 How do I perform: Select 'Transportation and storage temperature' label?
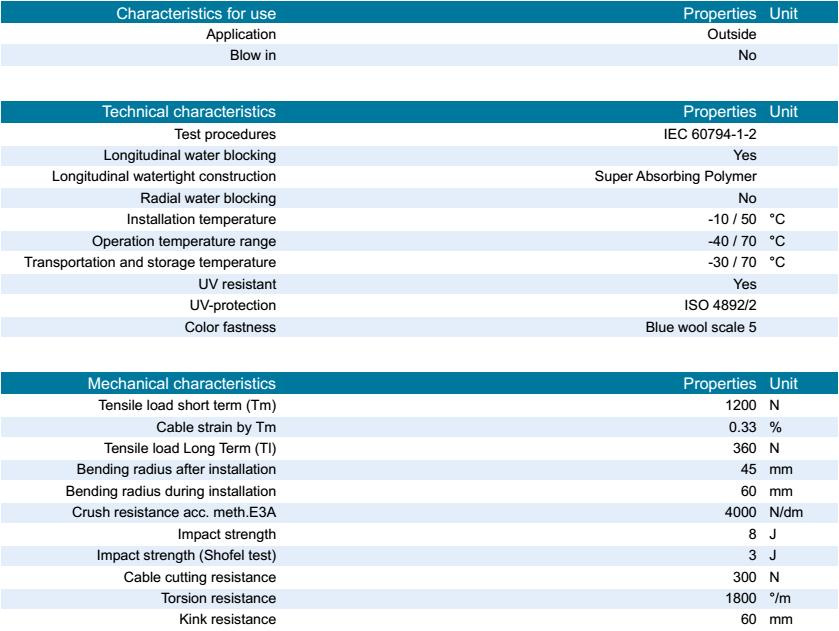150,263
